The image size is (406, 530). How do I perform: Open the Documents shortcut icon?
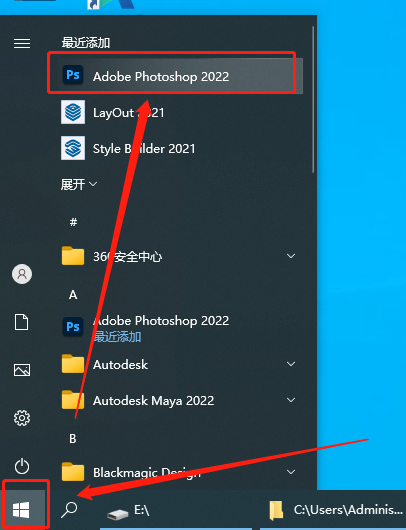(x=22, y=322)
